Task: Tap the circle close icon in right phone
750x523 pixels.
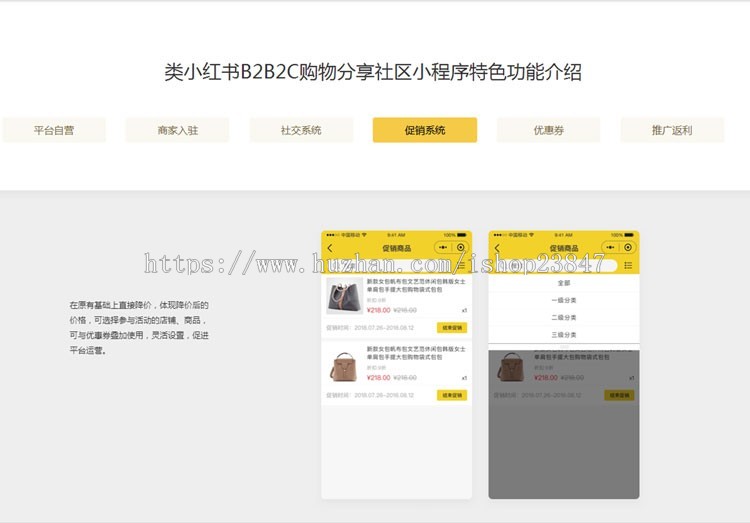Action: (x=628, y=247)
